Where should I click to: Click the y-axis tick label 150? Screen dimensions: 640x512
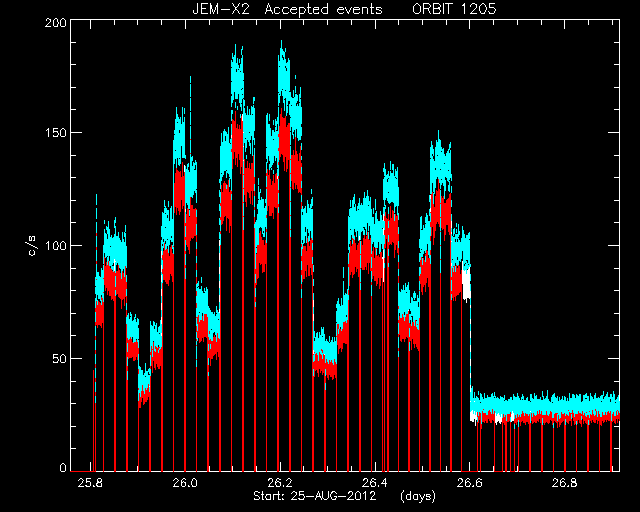(56, 133)
